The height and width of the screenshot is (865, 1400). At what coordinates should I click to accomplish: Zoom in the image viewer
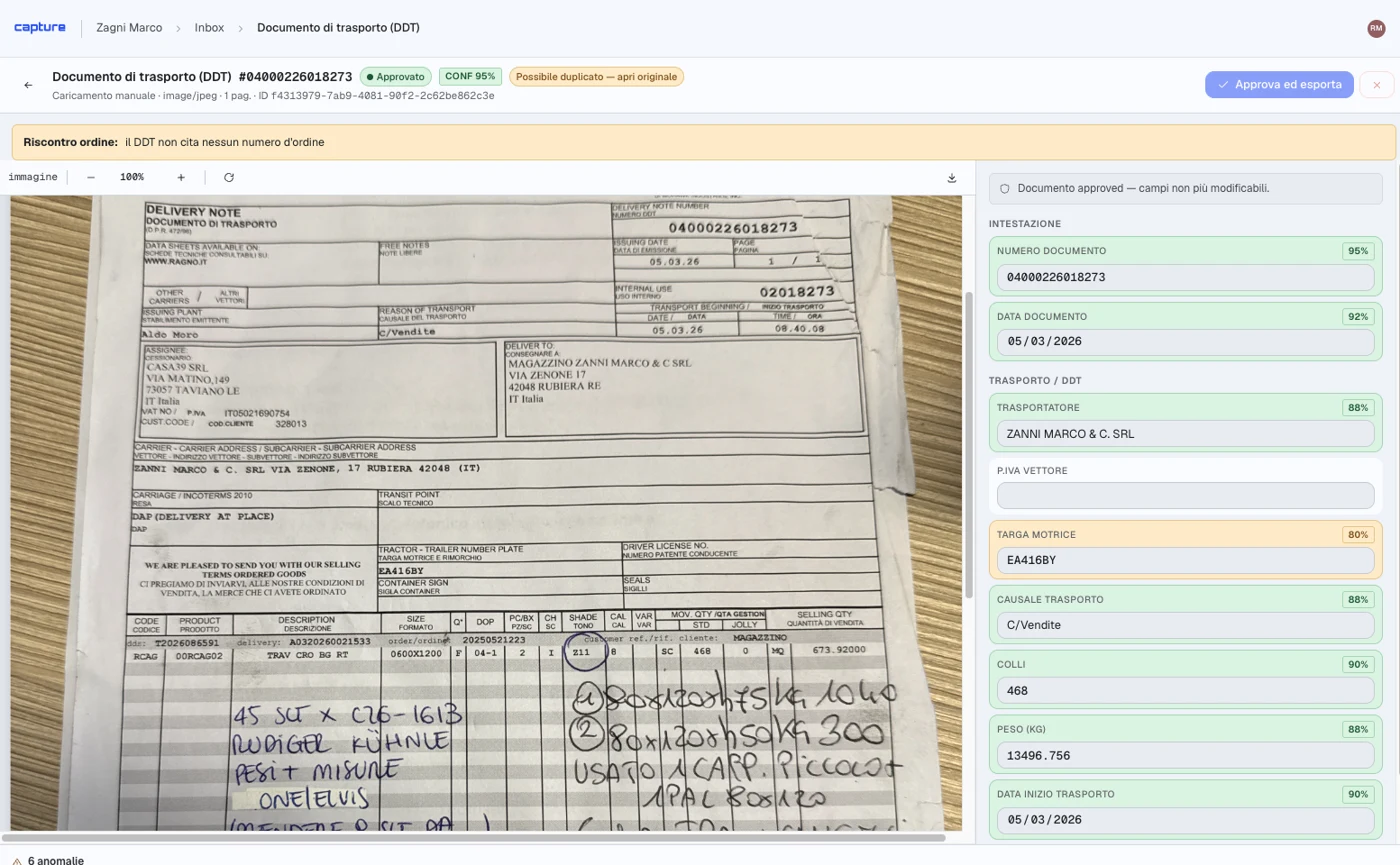pyautogui.click(x=181, y=177)
